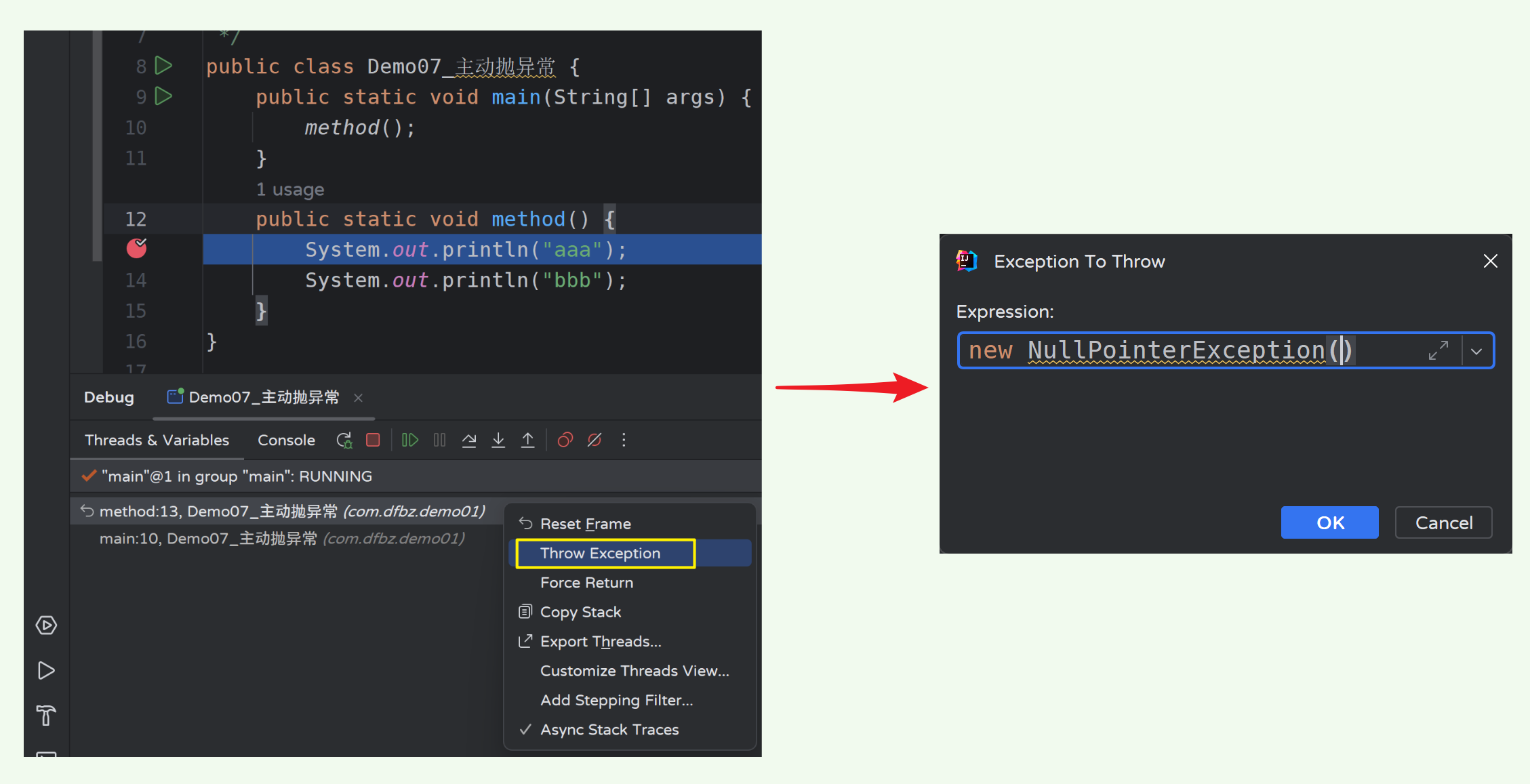Select Throw Exception menu entry
The width and height of the screenshot is (1530, 784).
tap(600, 554)
